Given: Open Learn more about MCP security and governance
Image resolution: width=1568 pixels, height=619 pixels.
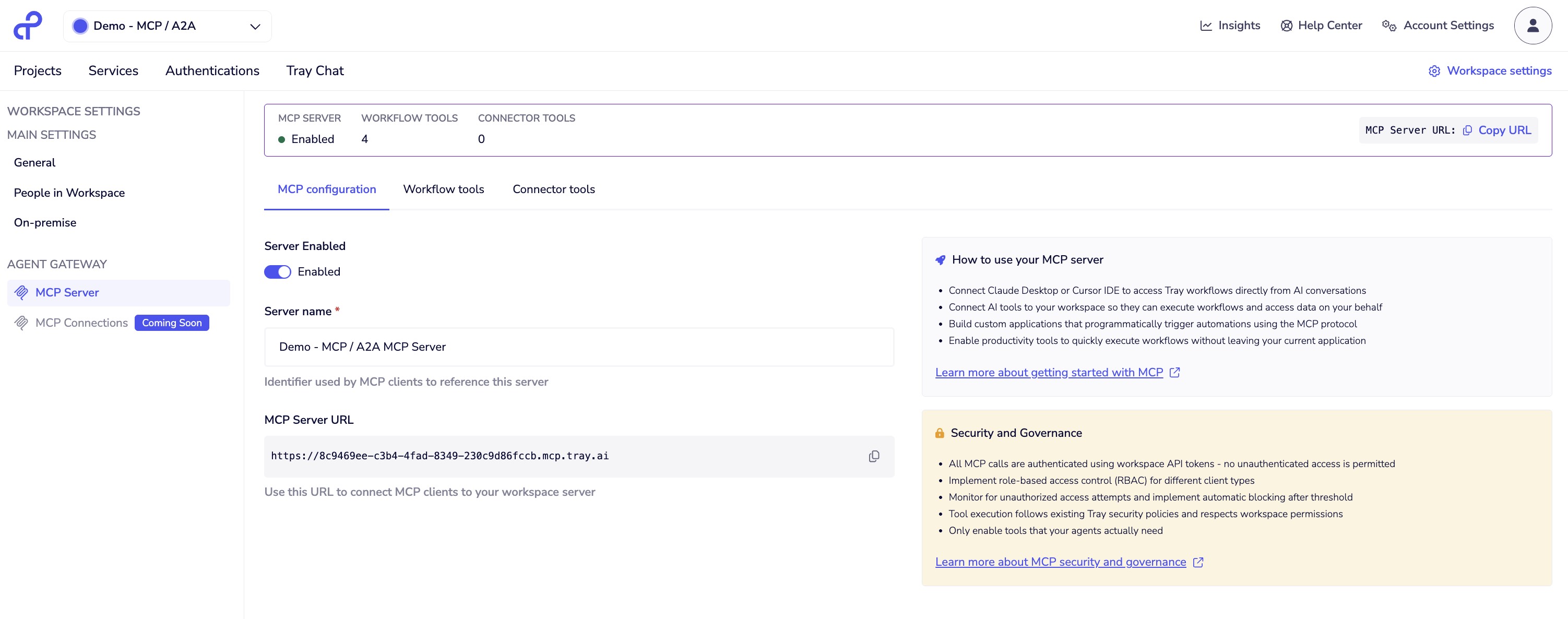Looking at the screenshot, I should (1060, 562).
